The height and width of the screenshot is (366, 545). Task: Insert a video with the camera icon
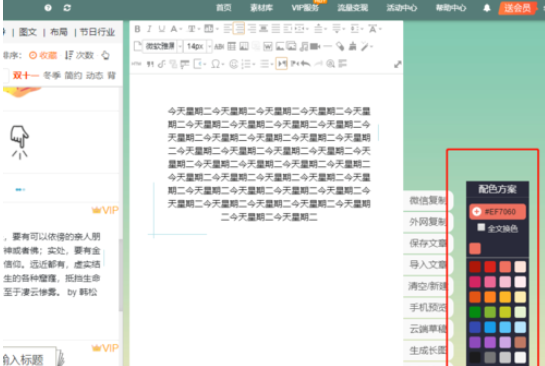(x=315, y=46)
